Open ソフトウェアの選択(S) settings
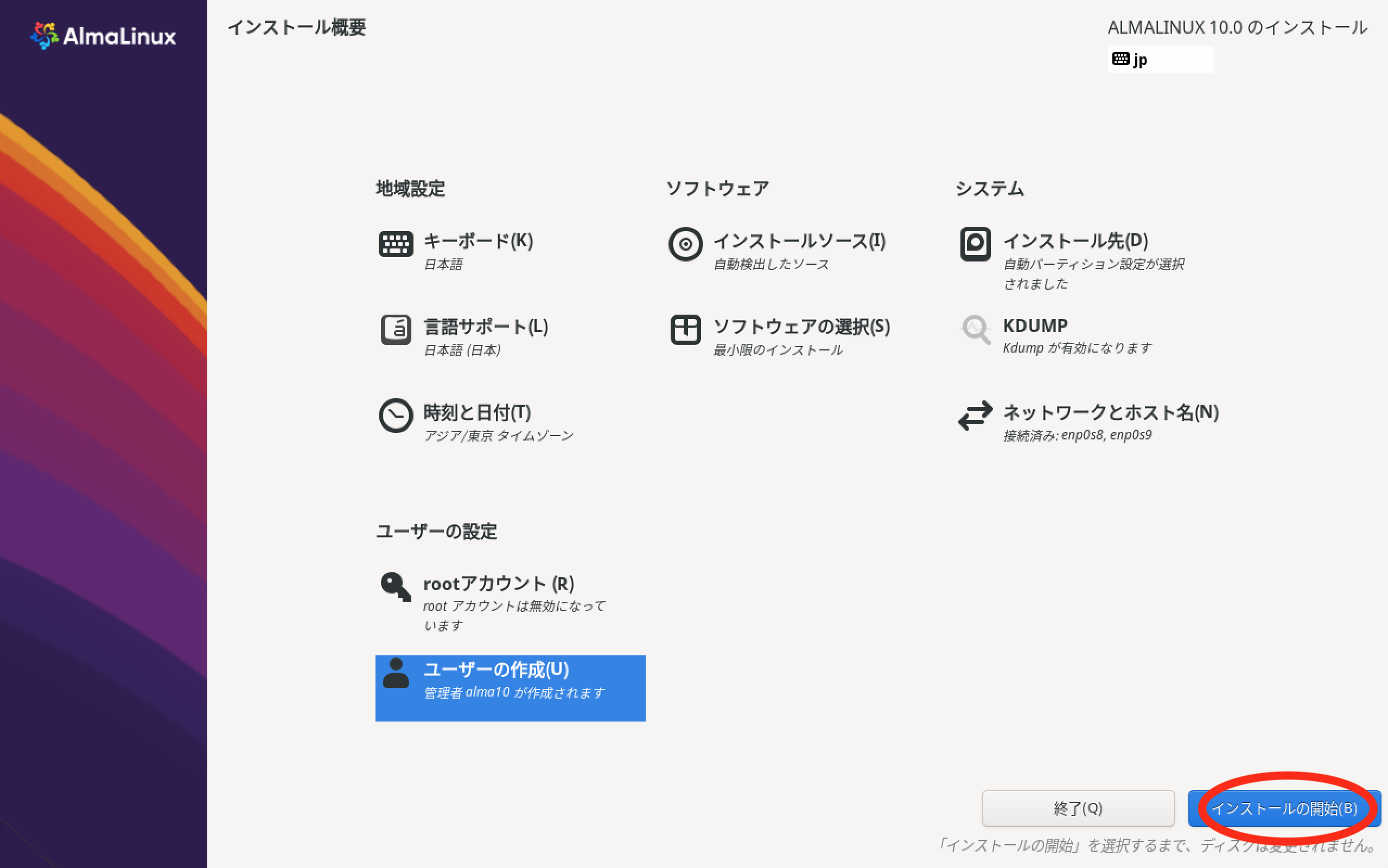Image resolution: width=1388 pixels, height=868 pixels. tap(801, 326)
